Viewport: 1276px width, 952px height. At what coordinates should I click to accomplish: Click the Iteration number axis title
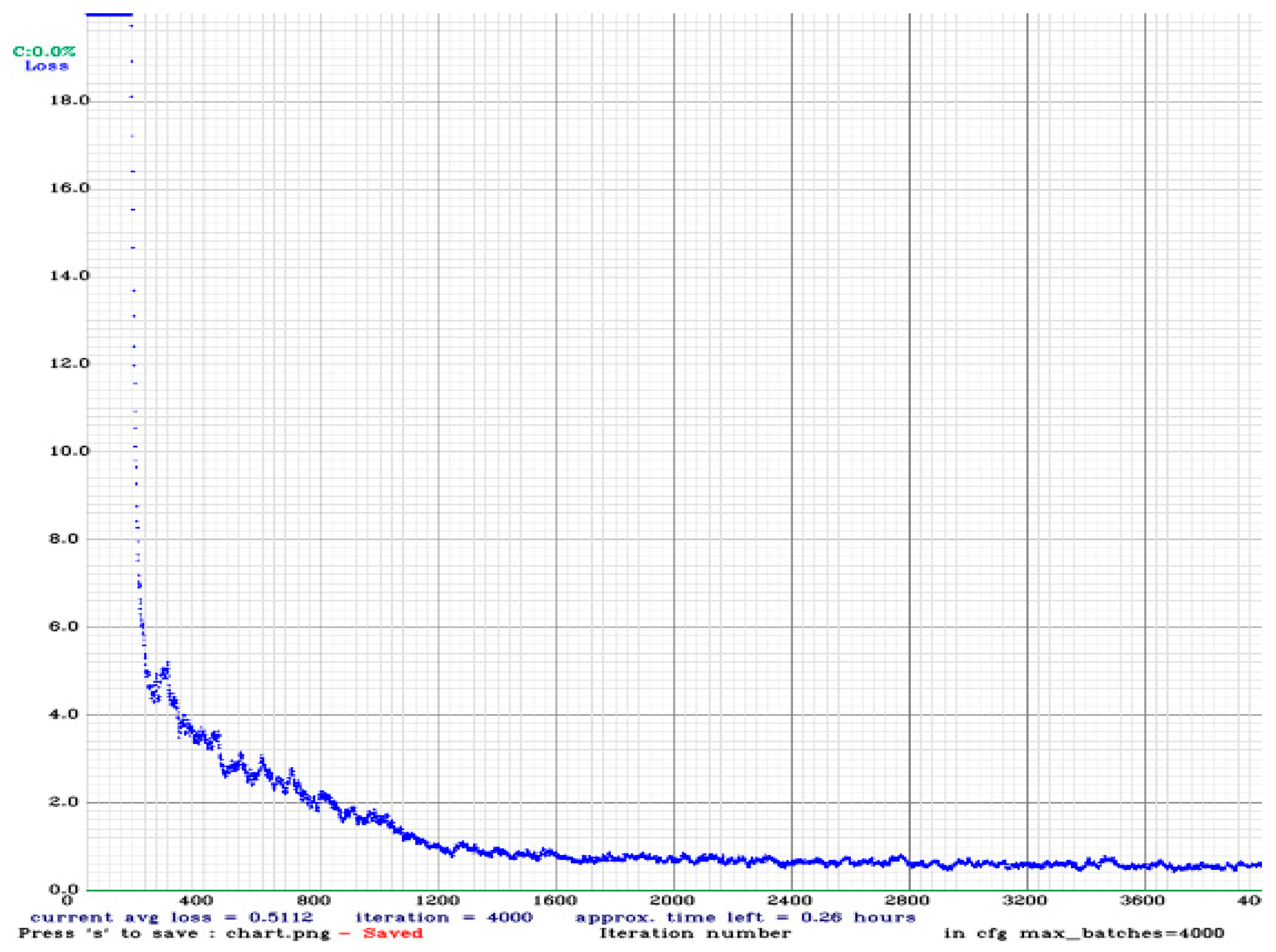coord(696,933)
